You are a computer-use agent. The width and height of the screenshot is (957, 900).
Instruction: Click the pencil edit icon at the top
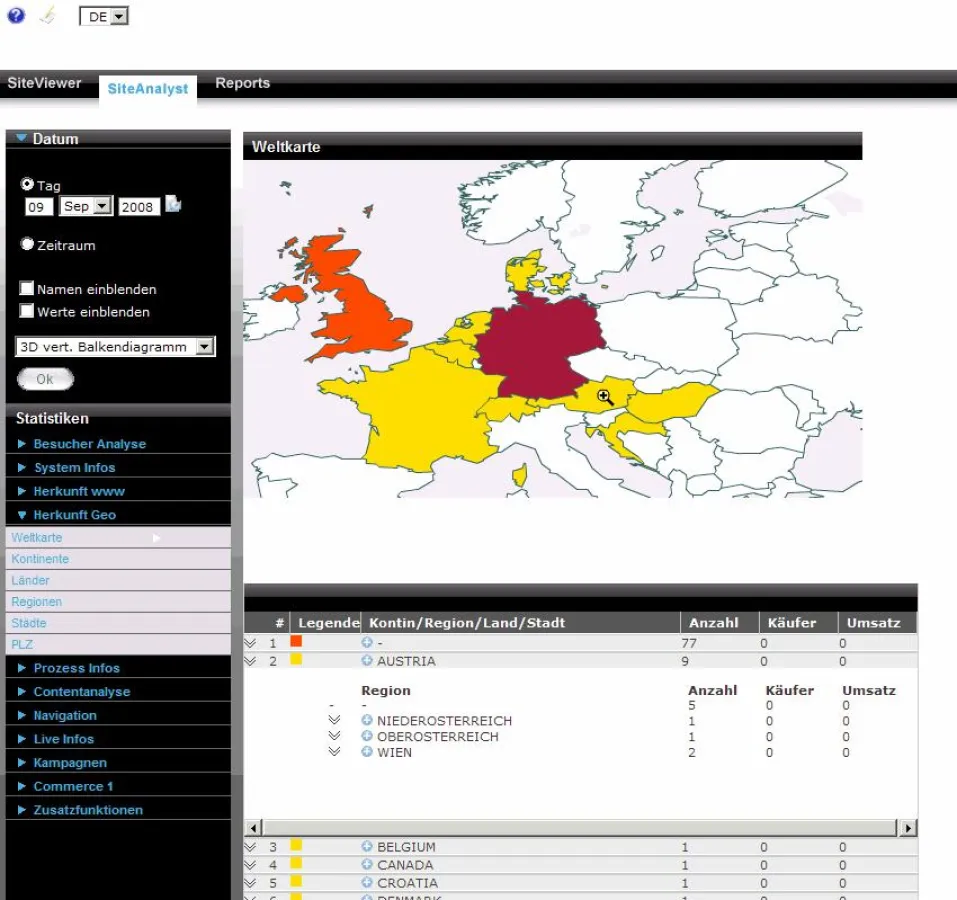(x=46, y=16)
